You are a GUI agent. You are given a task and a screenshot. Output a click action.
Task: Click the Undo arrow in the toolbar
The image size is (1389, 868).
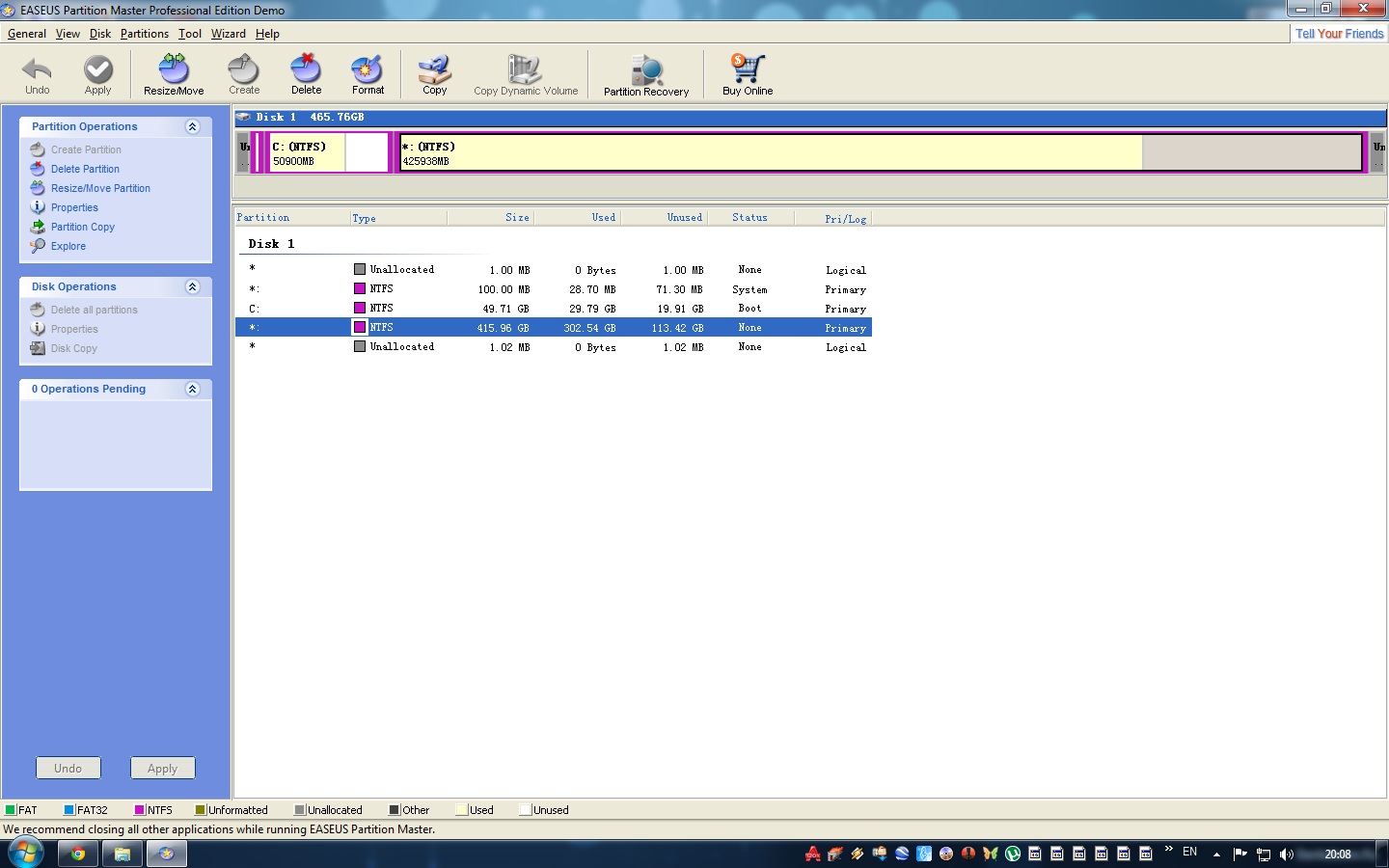[37, 70]
